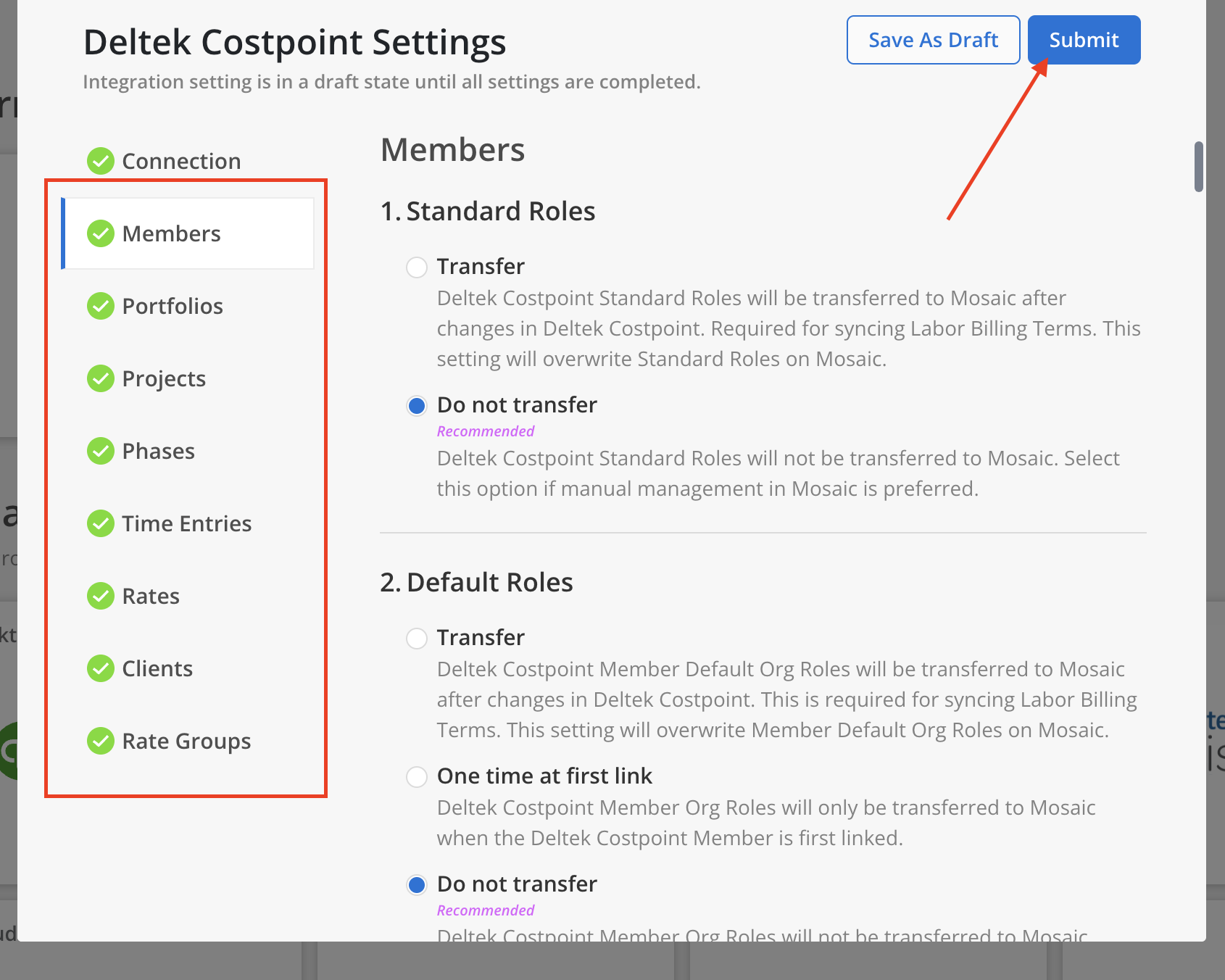Click the green checkmark icon beside Rates
This screenshot has height=980, width=1225.
[x=101, y=596]
